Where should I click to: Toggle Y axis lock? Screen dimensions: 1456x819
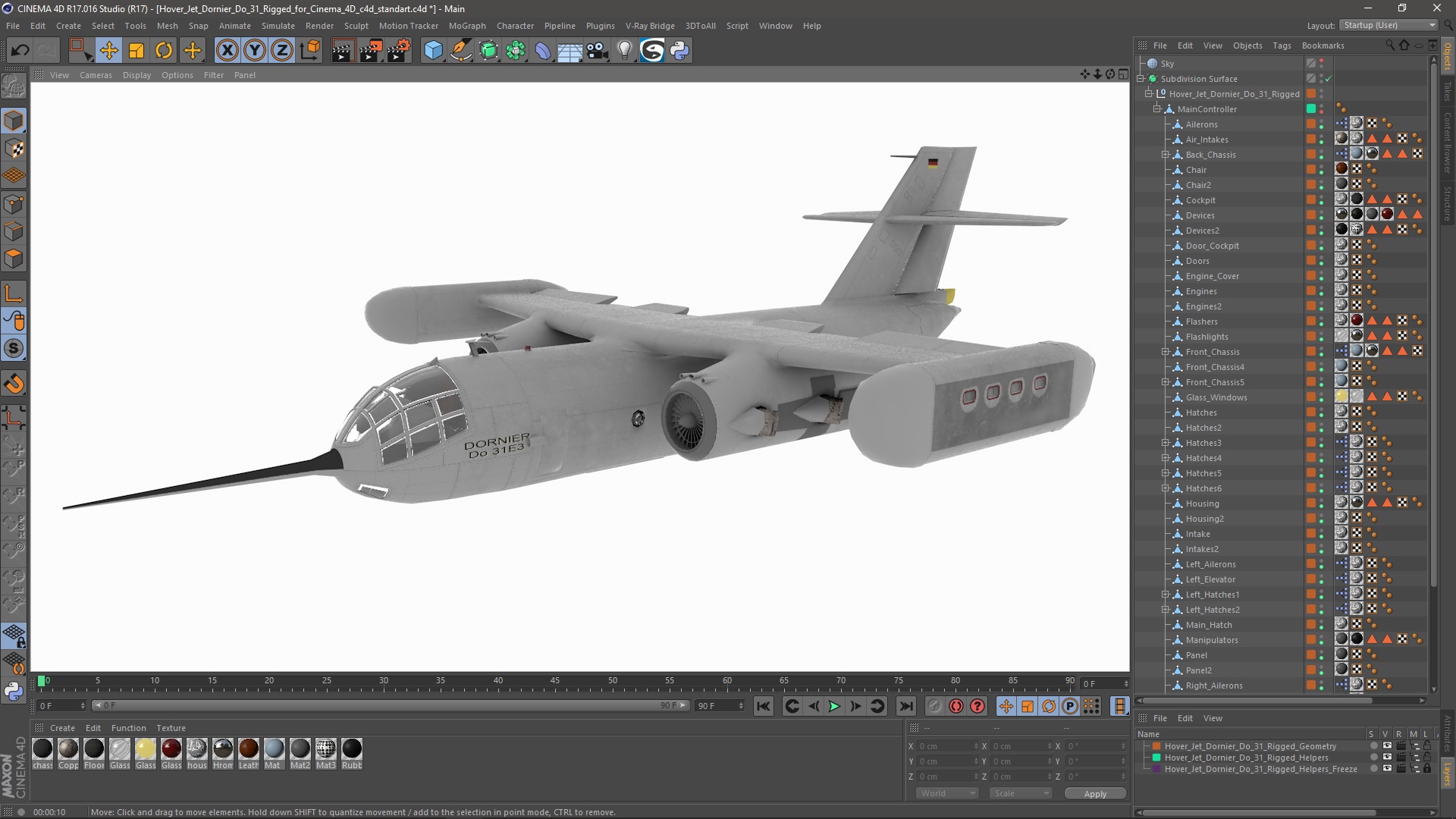click(255, 51)
